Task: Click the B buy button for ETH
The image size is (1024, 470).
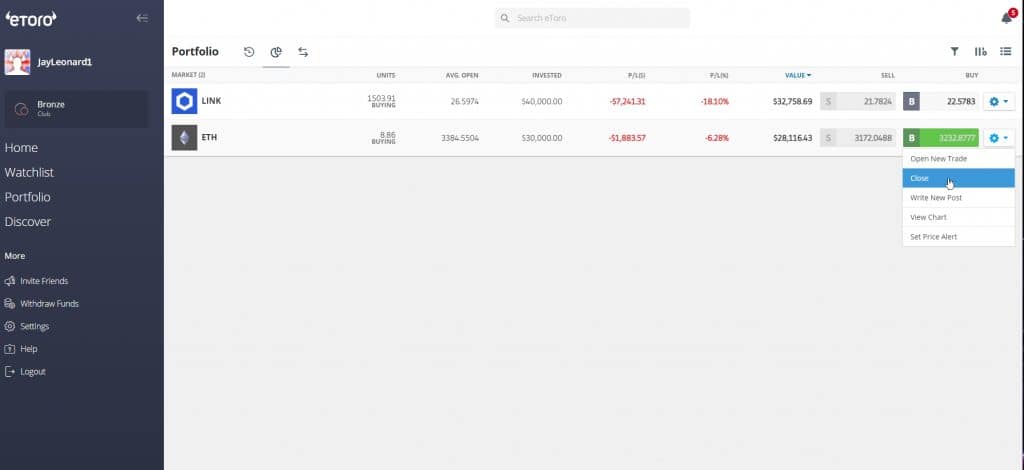Action: click(x=912, y=138)
